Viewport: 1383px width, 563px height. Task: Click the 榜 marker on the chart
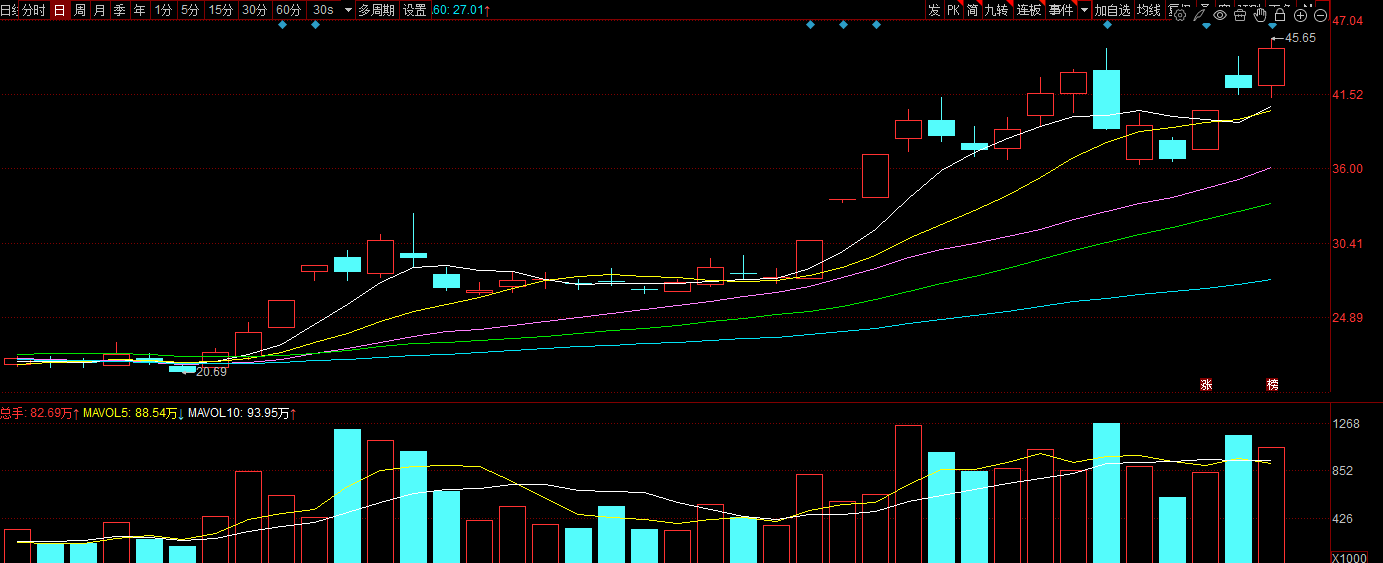[x=1272, y=384]
